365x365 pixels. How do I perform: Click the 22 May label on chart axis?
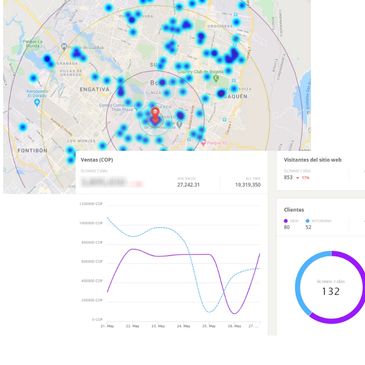point(132,326)
